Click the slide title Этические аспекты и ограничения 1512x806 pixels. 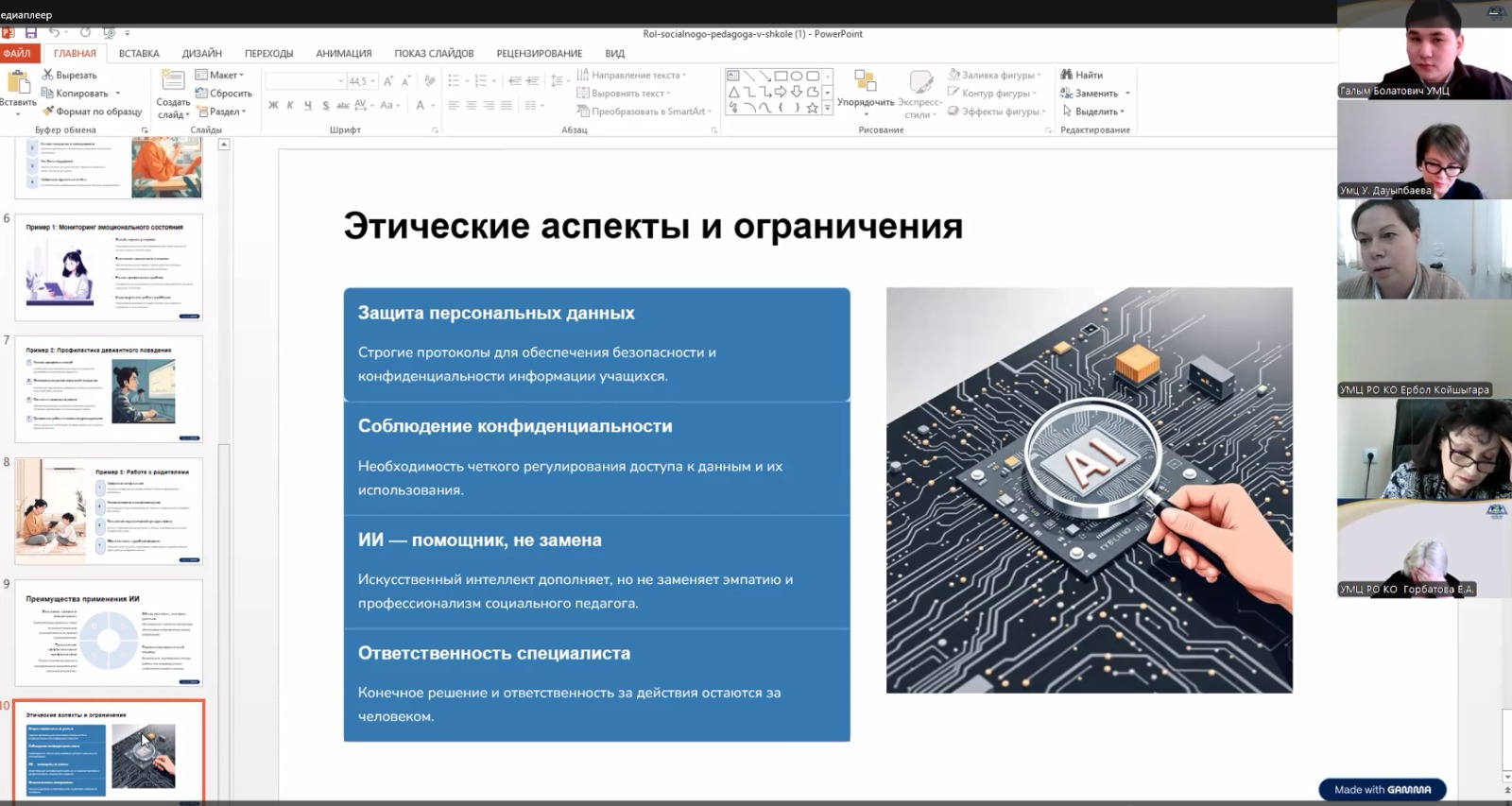653,227
